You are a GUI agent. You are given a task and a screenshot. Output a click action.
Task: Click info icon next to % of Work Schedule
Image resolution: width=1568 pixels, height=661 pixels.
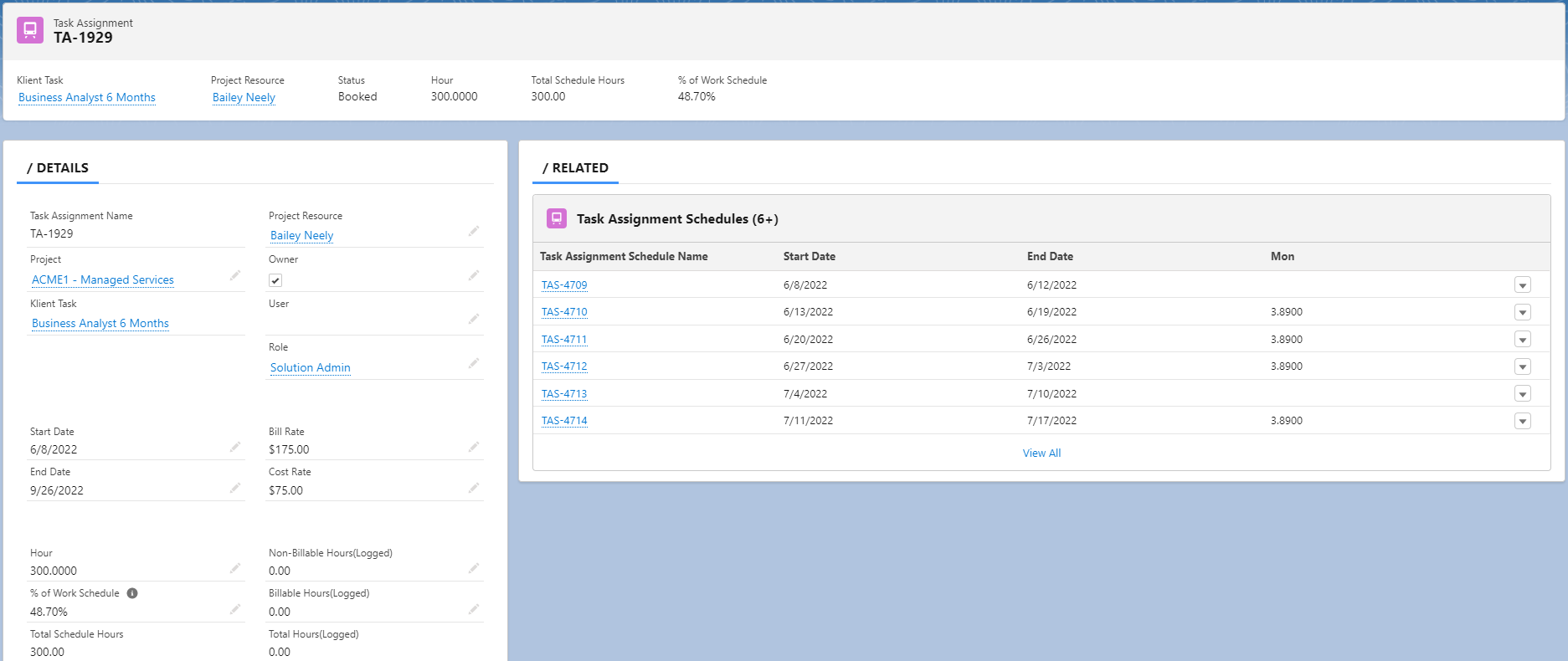click(x=132, y=593)
